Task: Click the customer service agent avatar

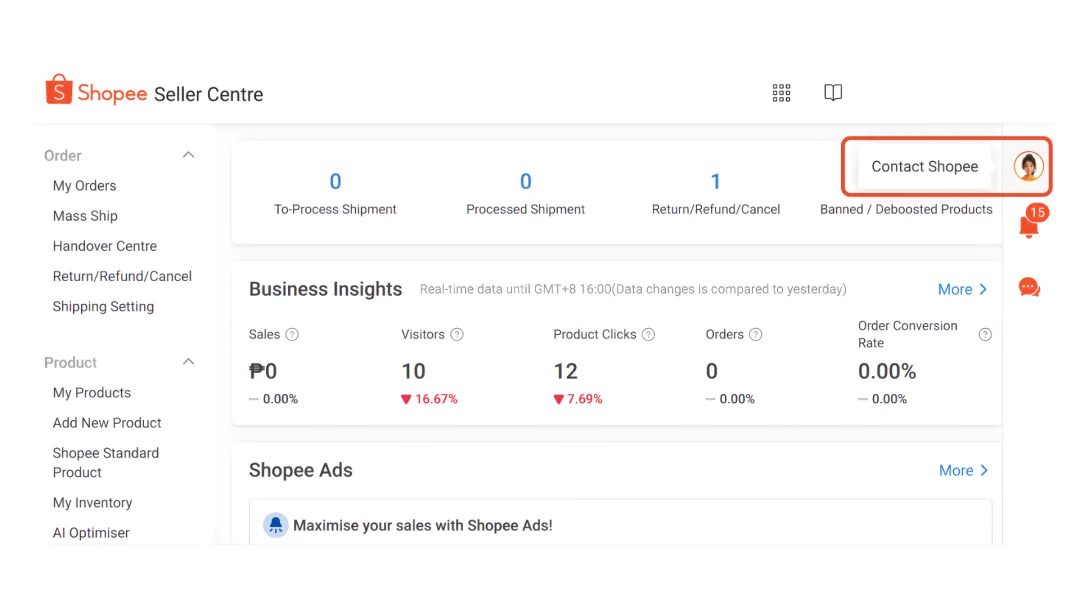Action: click(1028, 166)
